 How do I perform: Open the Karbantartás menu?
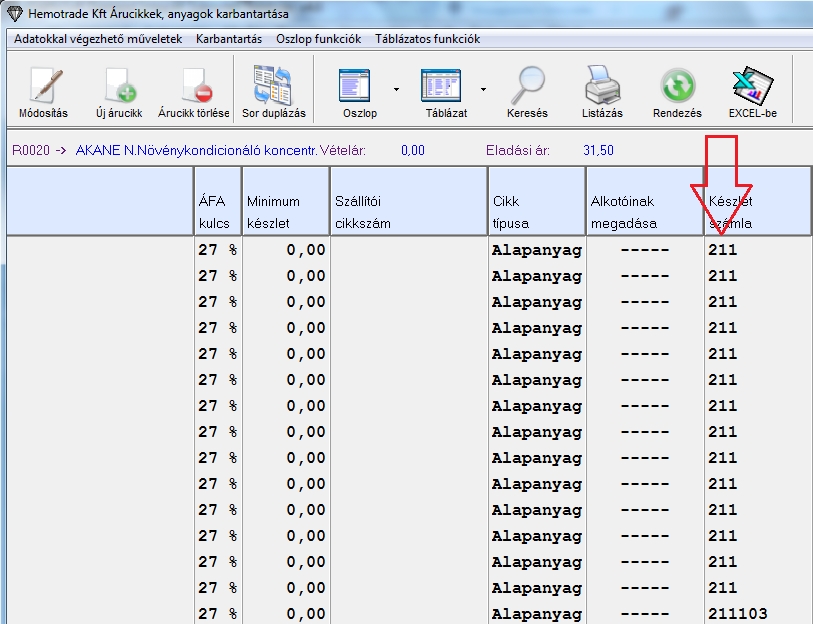[x=229, y=39]
